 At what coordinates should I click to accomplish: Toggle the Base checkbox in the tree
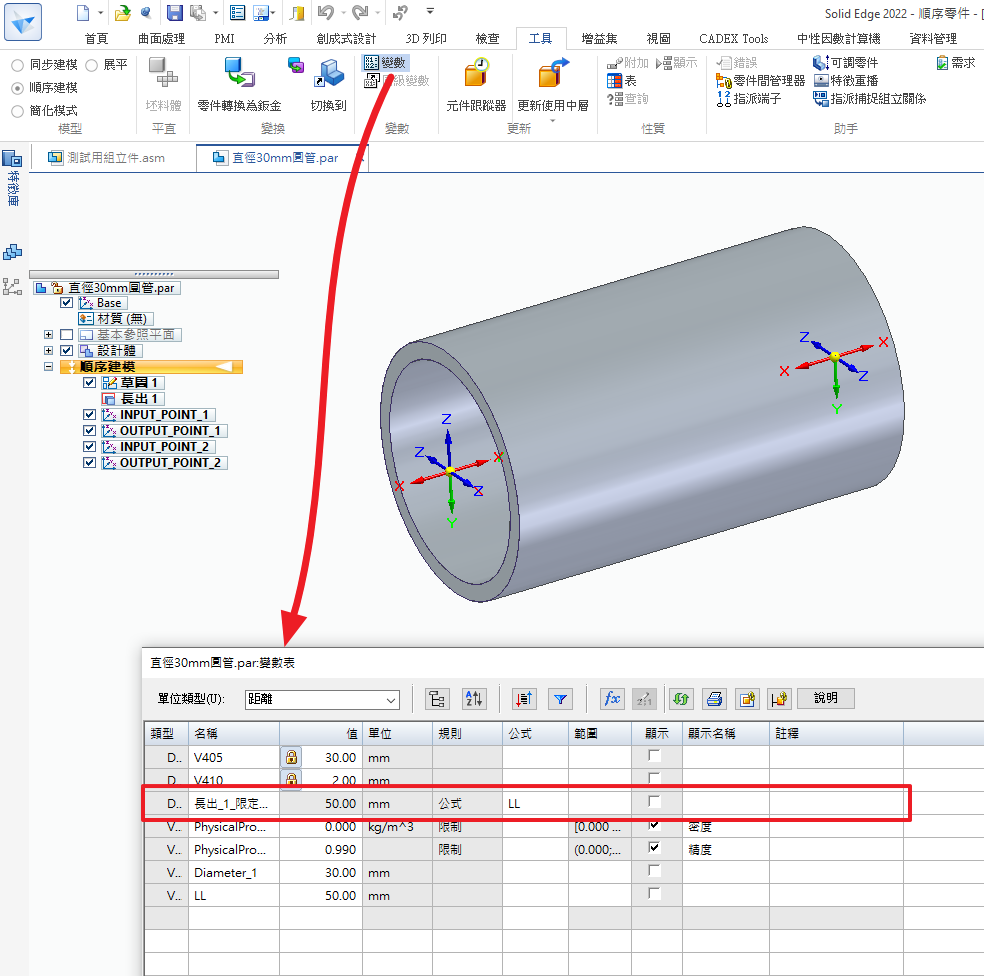tap(67, 303)
